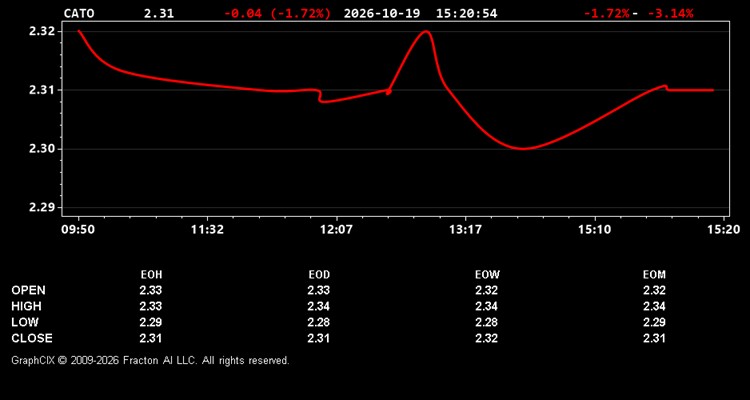Click the CLOSE row label

coord(32,338)
